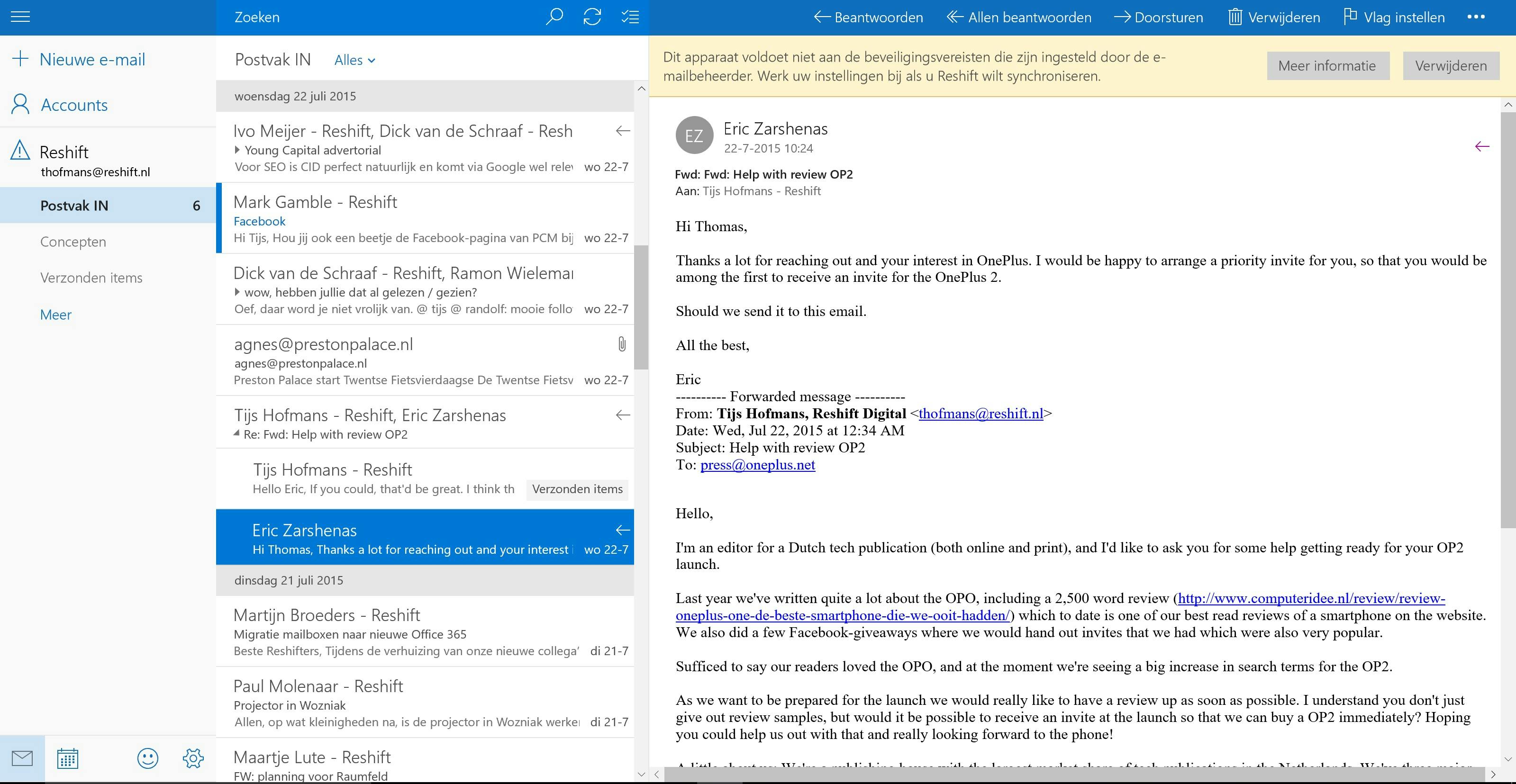Click the reading pane vertical scrollbar thumb

pyautogui.click(x=1508, y=320)
